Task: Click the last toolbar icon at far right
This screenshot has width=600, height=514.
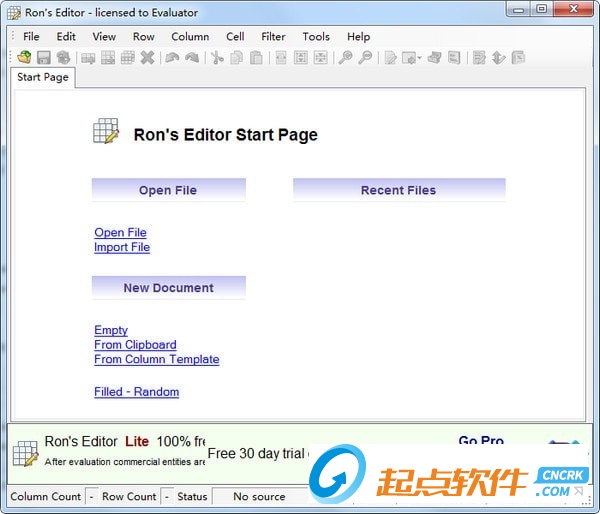Action: [x=518, y=58]
